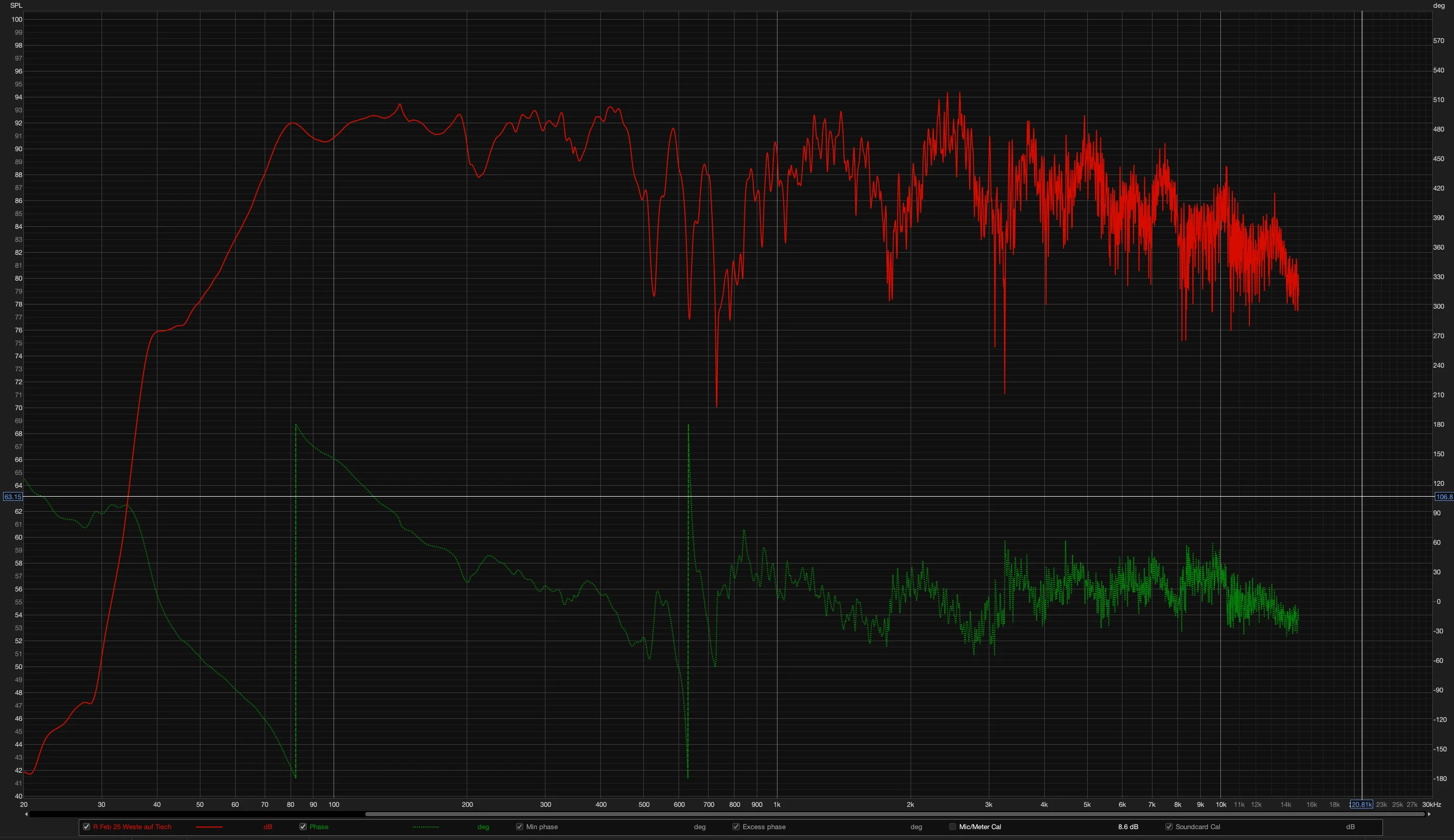Image resolution: width=1454 pixels, height=840 pixels.
Task: Click the 8.6 dB Mic/Meter Cal value
Action: (1128, 827)
